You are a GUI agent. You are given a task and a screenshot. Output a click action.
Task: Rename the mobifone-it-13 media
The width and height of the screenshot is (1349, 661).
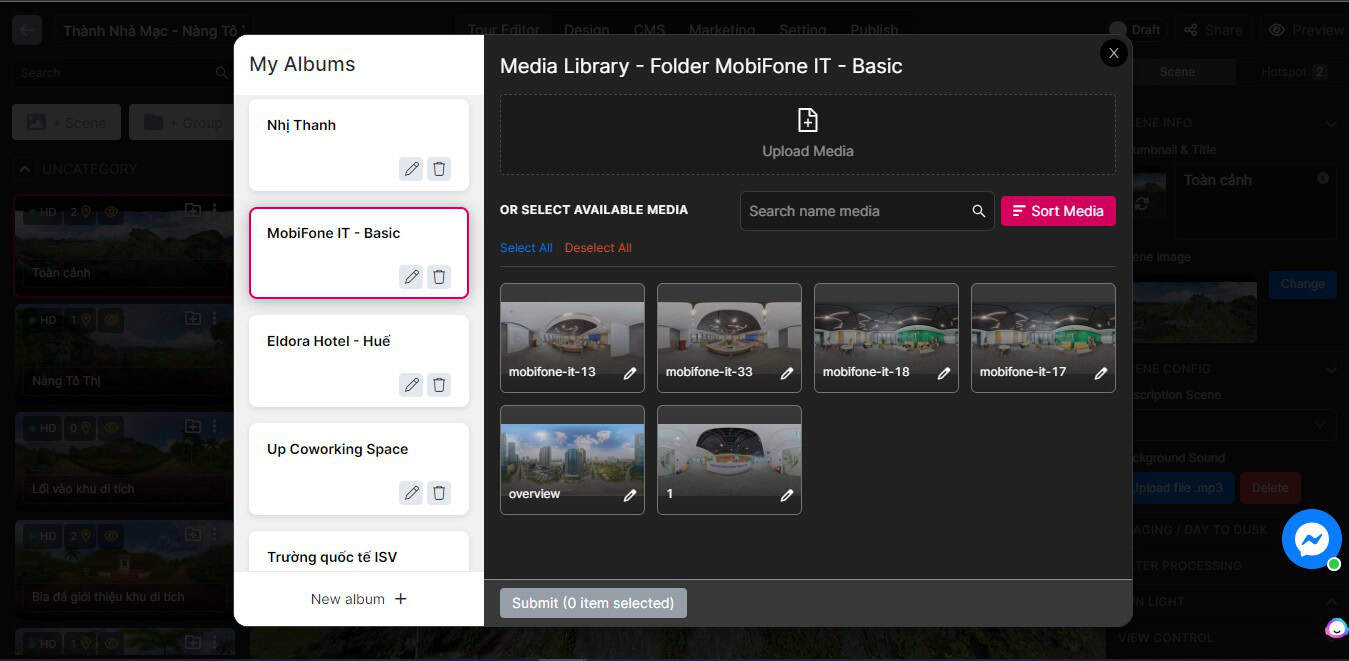coord(630,373)
